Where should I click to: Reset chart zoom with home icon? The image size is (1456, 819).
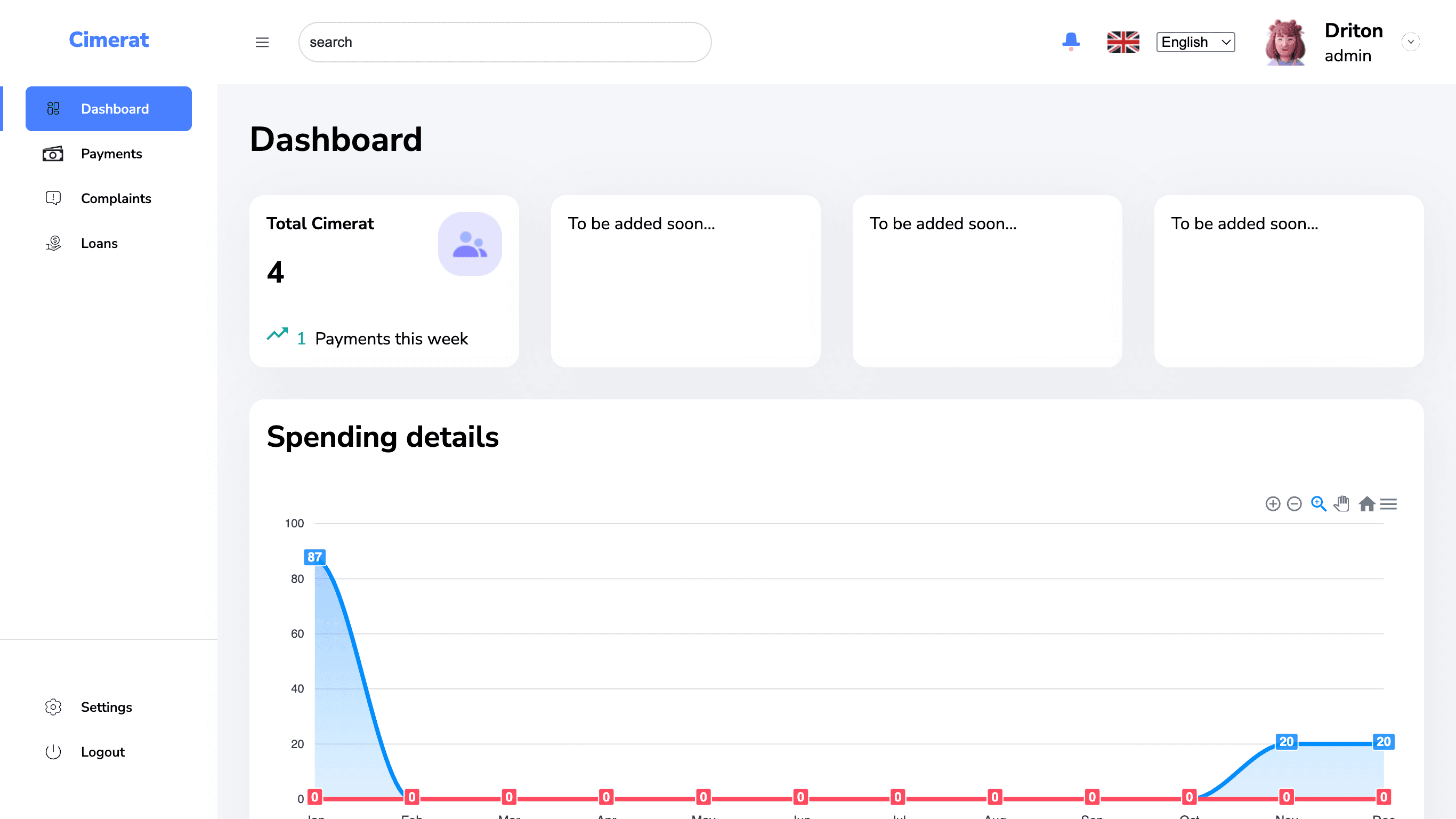tap(1366, 503)
